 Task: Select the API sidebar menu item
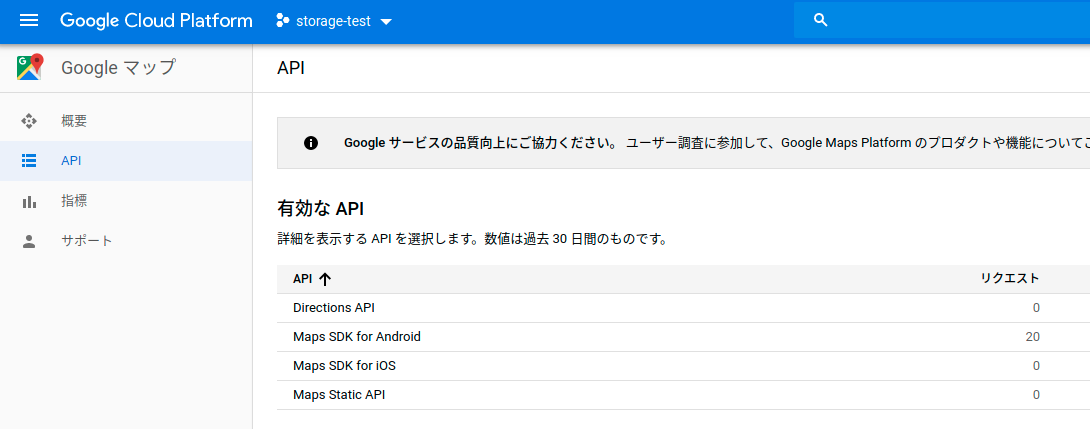point(126,161)
